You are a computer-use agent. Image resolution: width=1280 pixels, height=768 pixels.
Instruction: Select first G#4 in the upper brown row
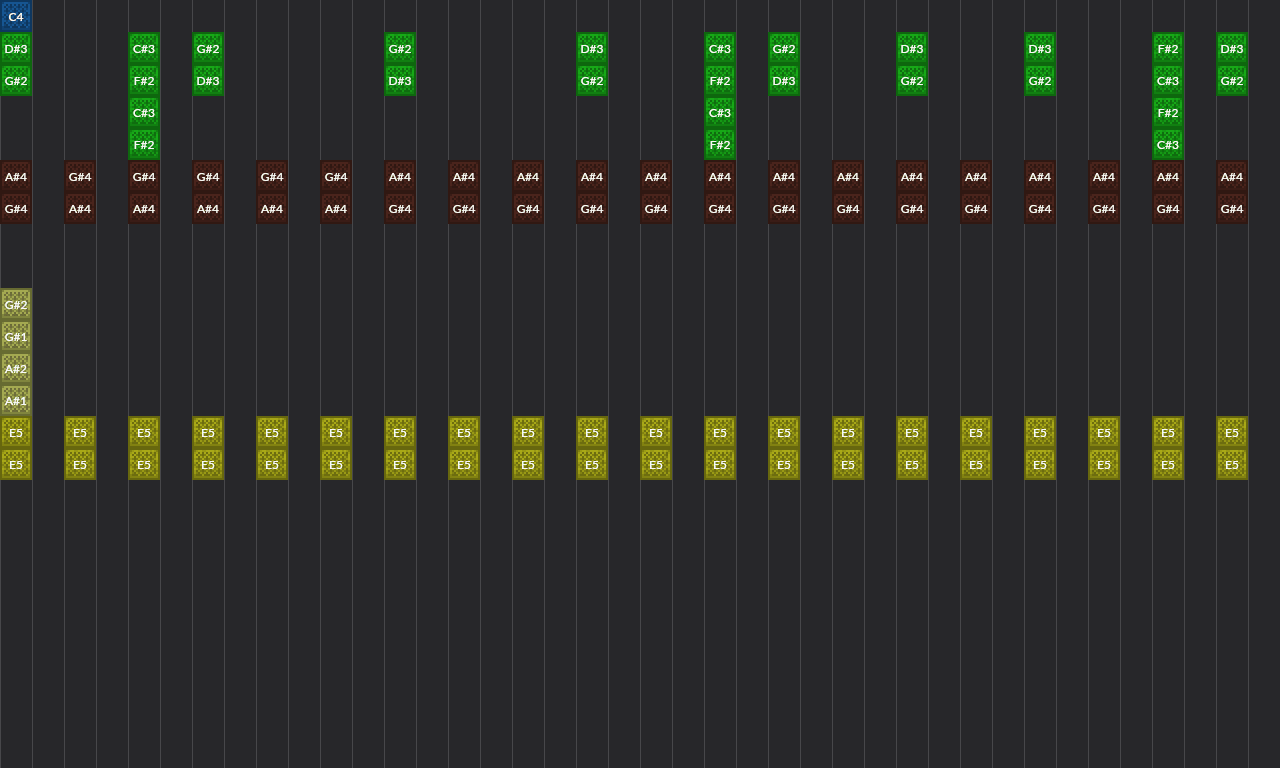(80, 177)
